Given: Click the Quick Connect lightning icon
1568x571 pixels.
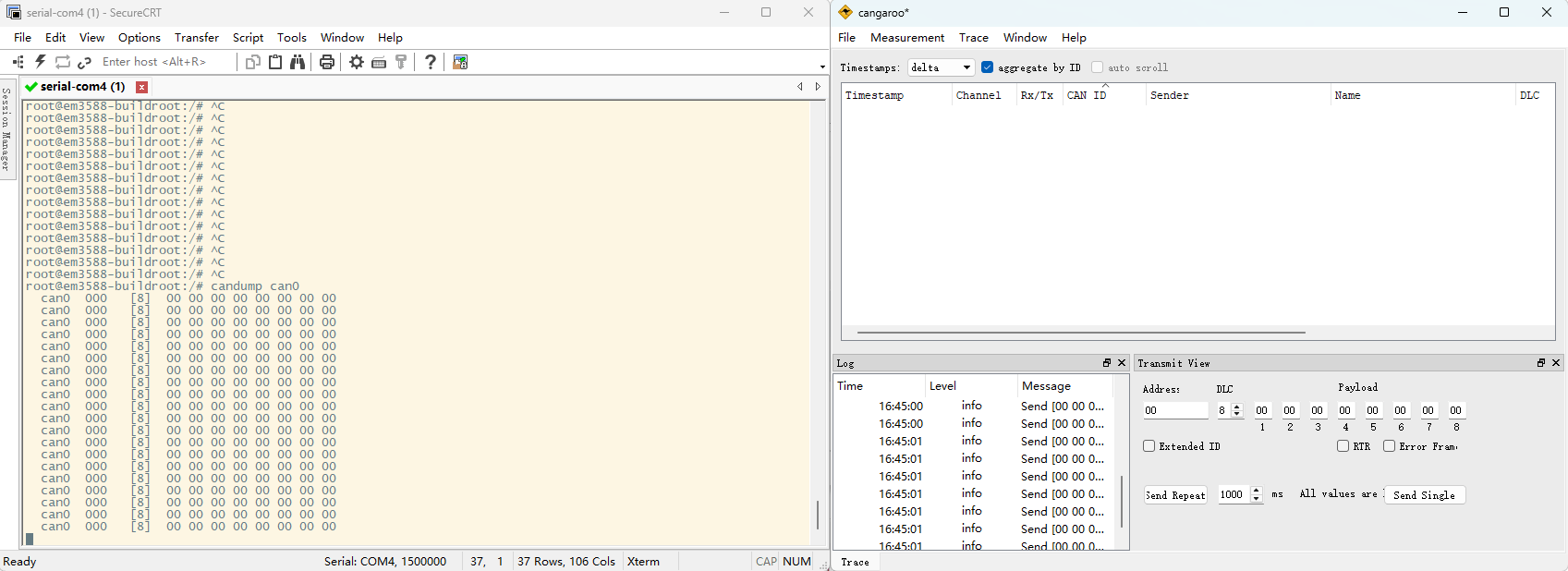Looking at the screenshot, I should [x=41, y=62].
